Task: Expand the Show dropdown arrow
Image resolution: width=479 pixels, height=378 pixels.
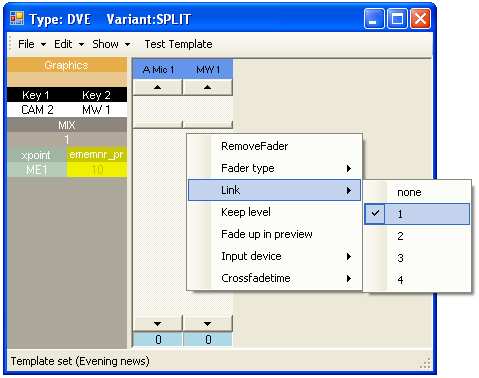Action: (127, 44)
